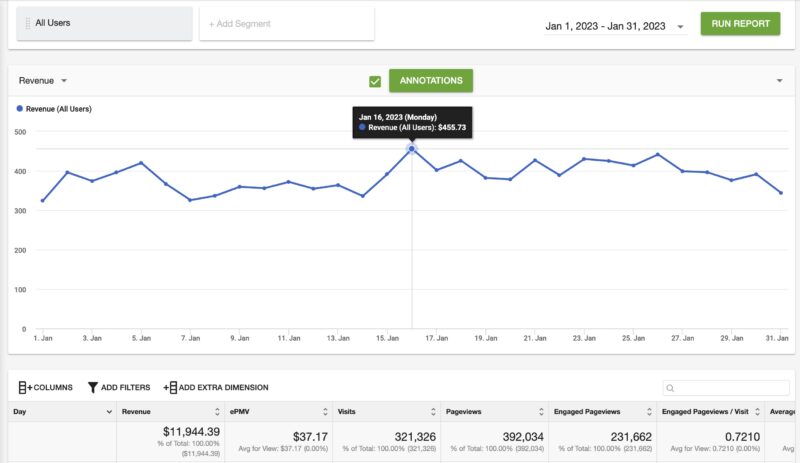
Task: Click the Add Filters funnel icon
Action: click(x=93, y=387)
